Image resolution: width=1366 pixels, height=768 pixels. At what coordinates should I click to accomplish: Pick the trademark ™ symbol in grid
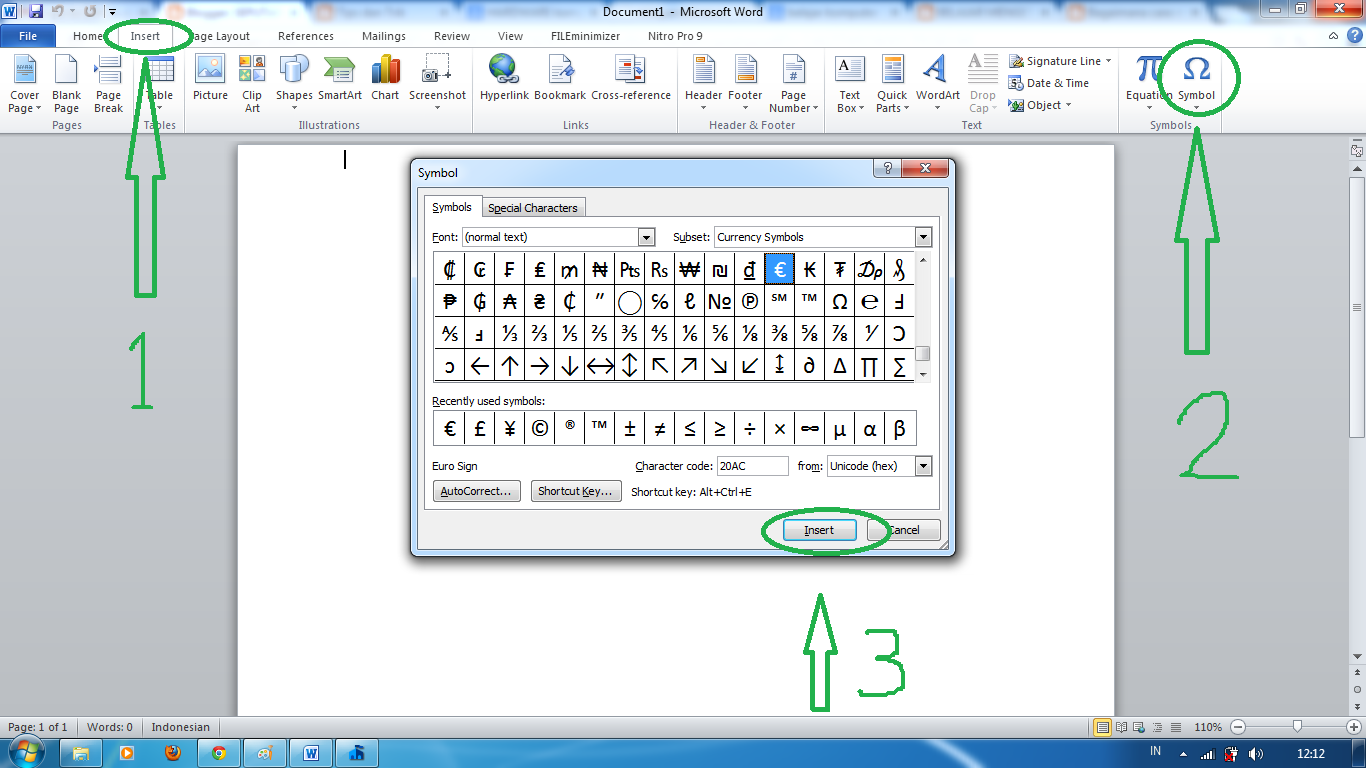click(x=809, y=301)
